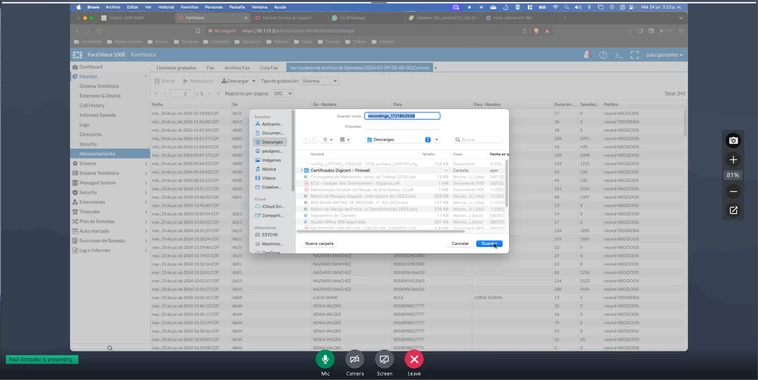Expand the Certificados Digicert - Firewall folder triangle
This screenshot has height=380, width=758.
click(302, 171)
